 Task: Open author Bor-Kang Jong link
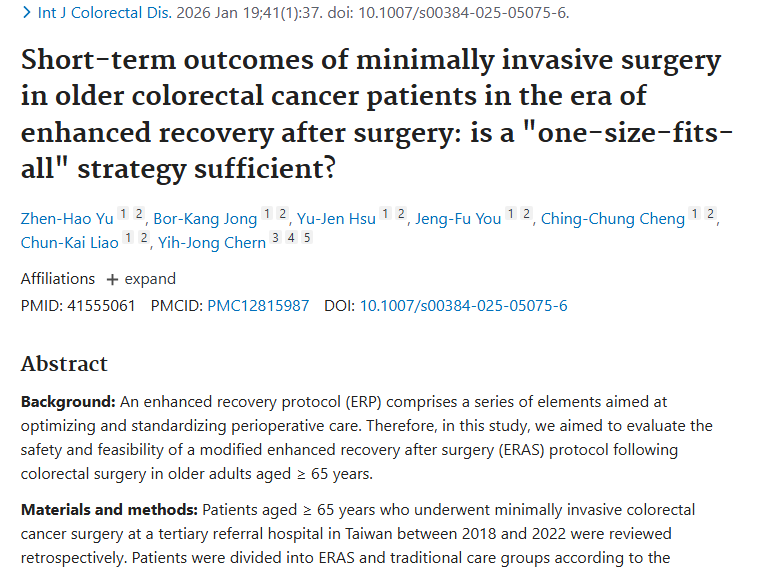[206, 218]
